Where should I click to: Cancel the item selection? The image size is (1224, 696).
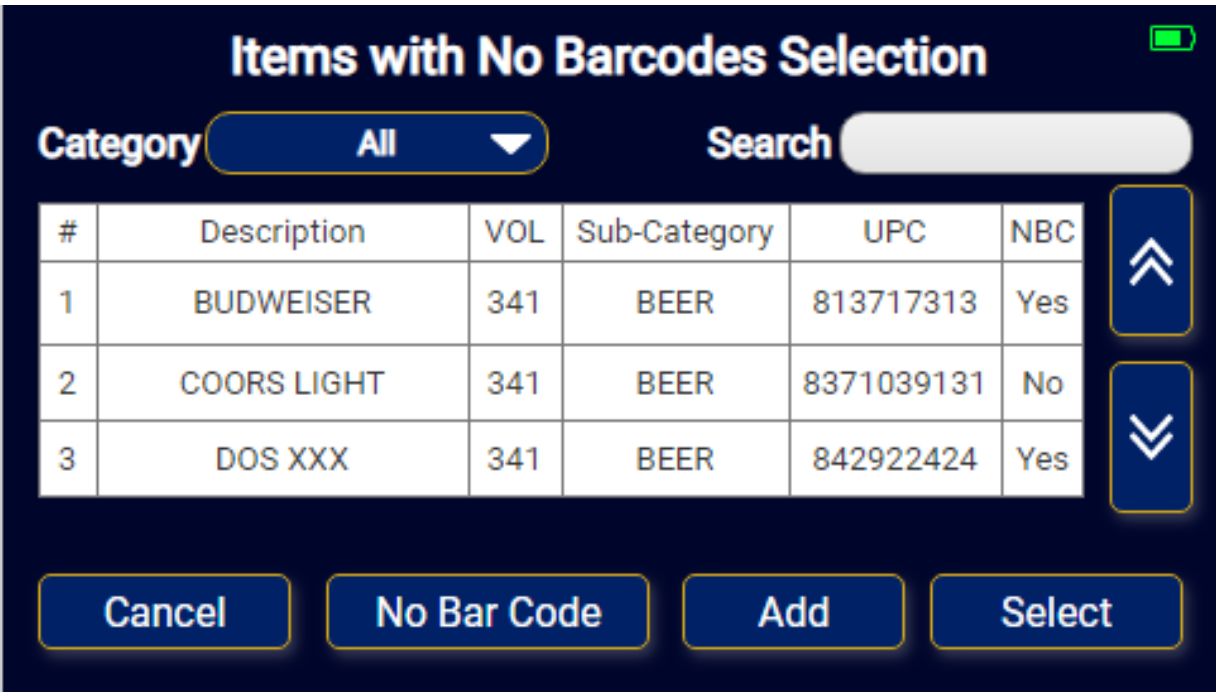click(165, 611)
